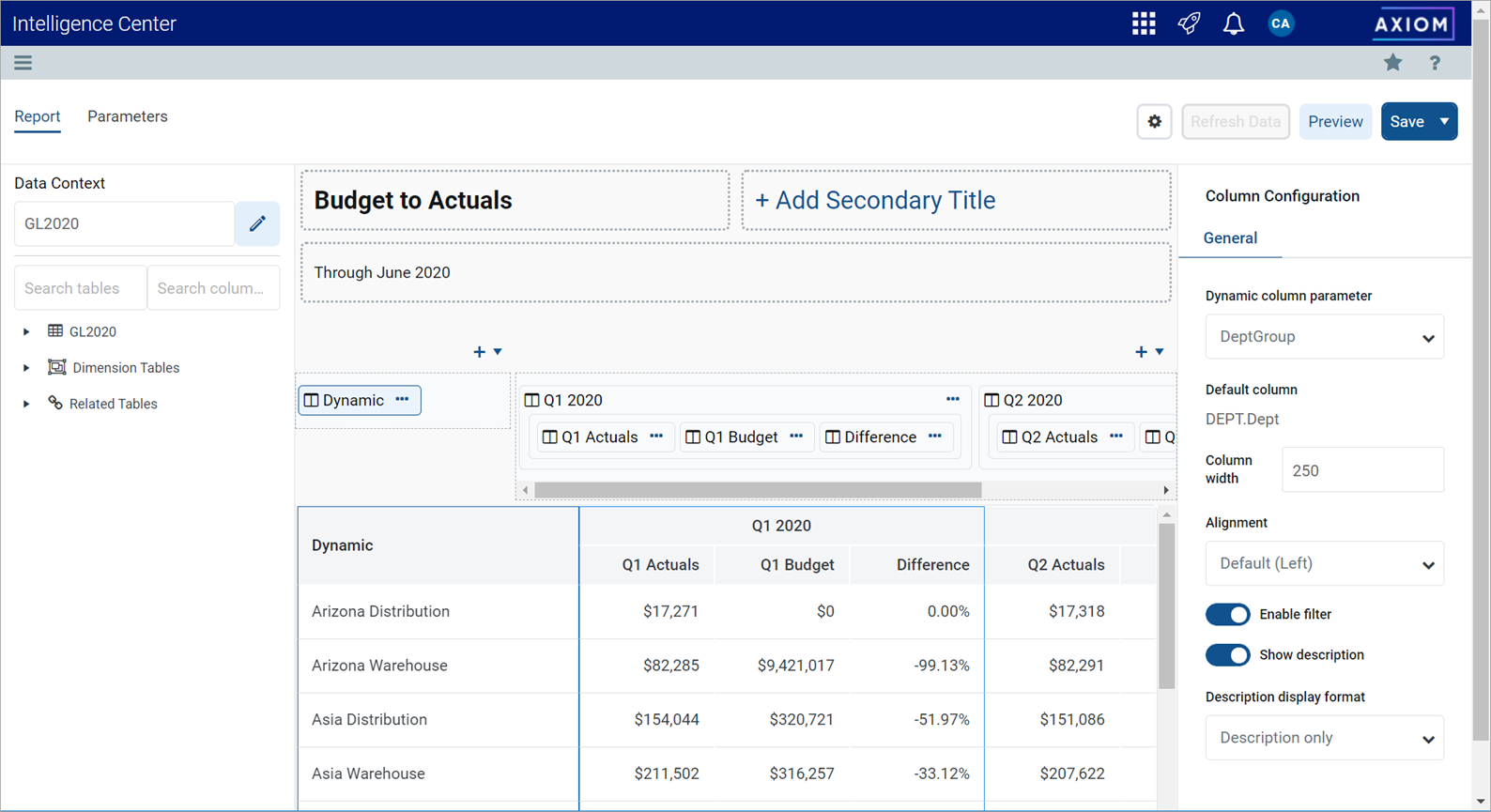Open the apps grid menu
This screenshot has height=812, width=1491.
click(x=1144, y=23)
